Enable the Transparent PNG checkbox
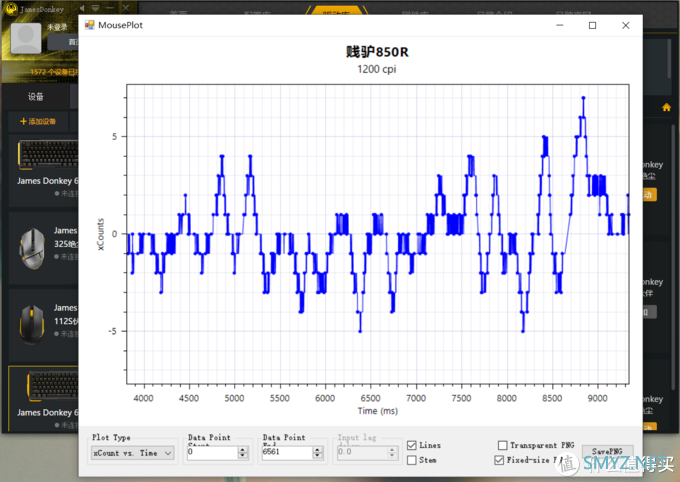 tap(502, 446)
